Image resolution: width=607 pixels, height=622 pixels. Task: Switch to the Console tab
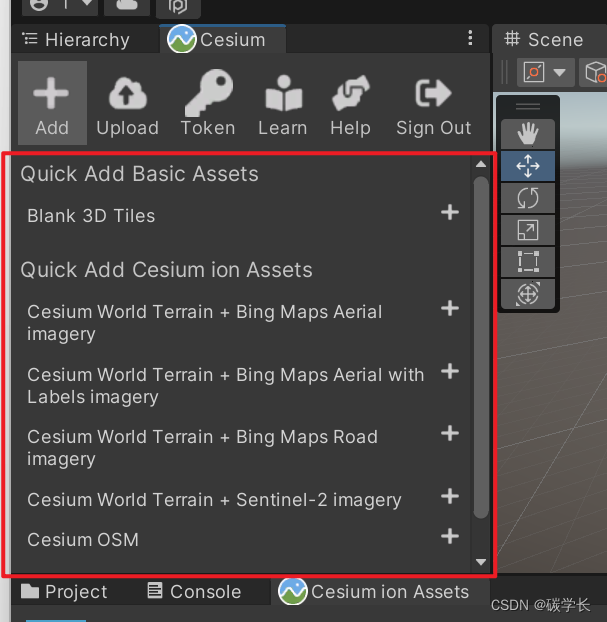click(x=194, y=592)
